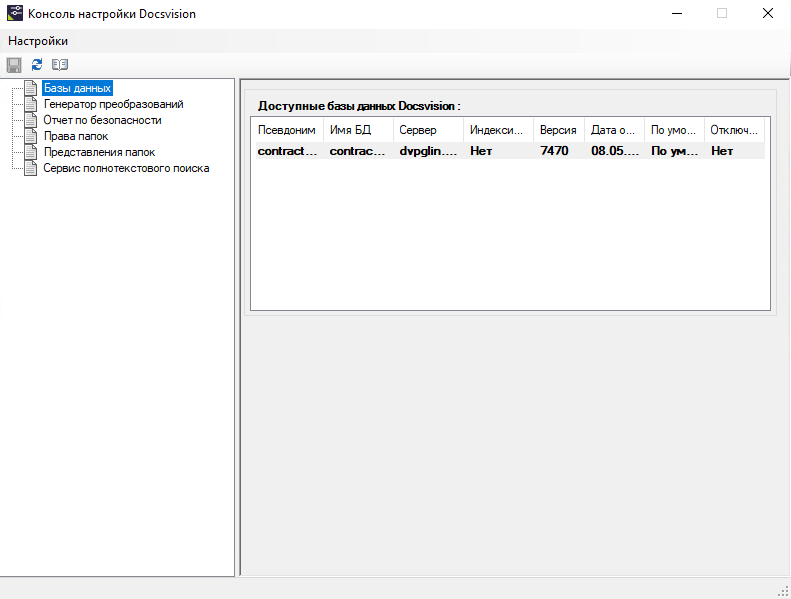Sort by the Псевдоним column header

(x=287, y=130)
